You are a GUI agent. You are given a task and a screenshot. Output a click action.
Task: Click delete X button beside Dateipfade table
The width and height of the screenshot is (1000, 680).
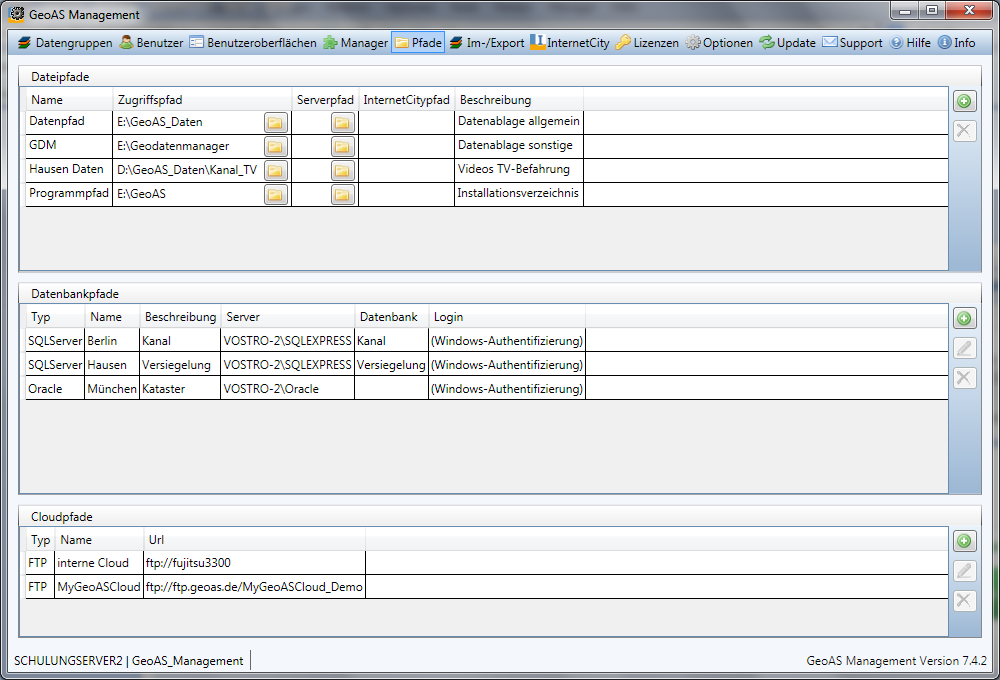pyautogui.click(x=964, y=131)
